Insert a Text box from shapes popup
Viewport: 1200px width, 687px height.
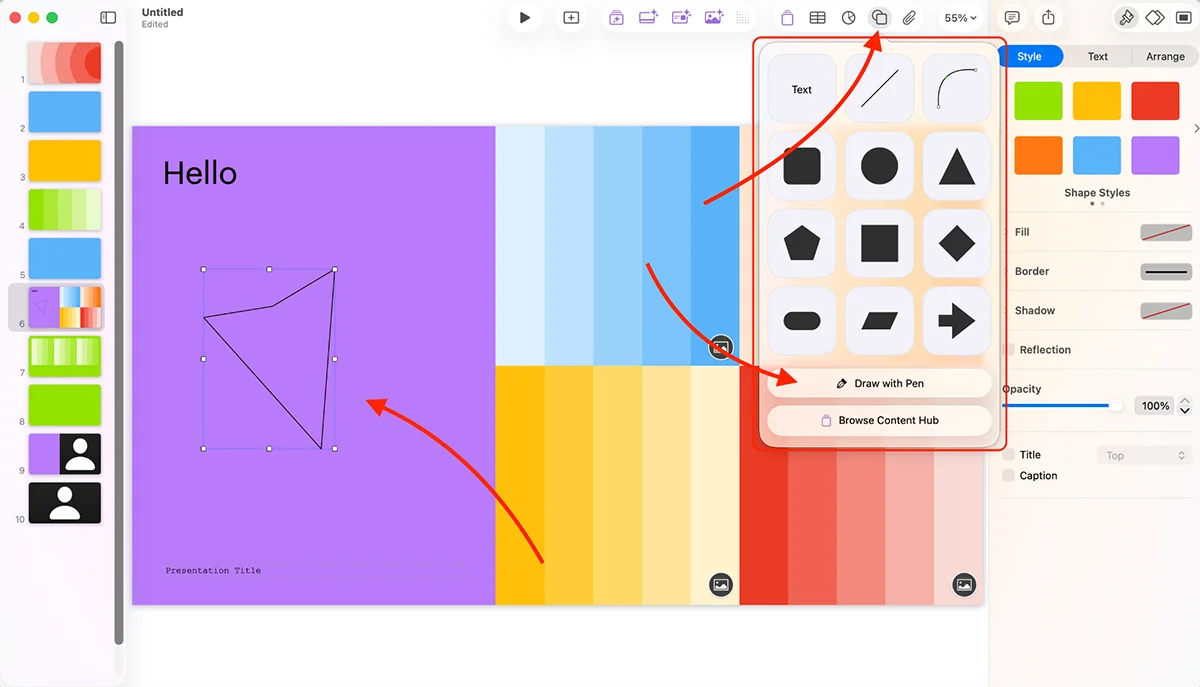pos(802,89)
